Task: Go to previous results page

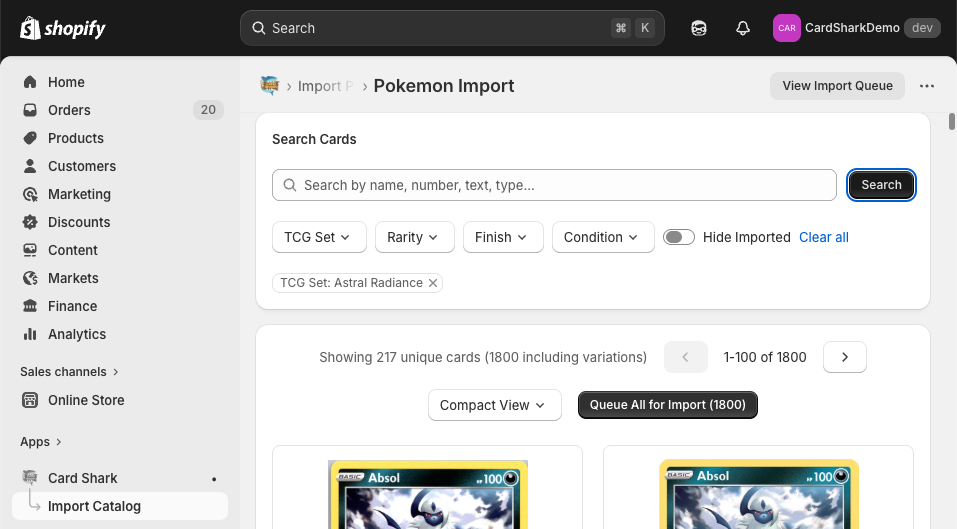Action: (x=685, y=358)
